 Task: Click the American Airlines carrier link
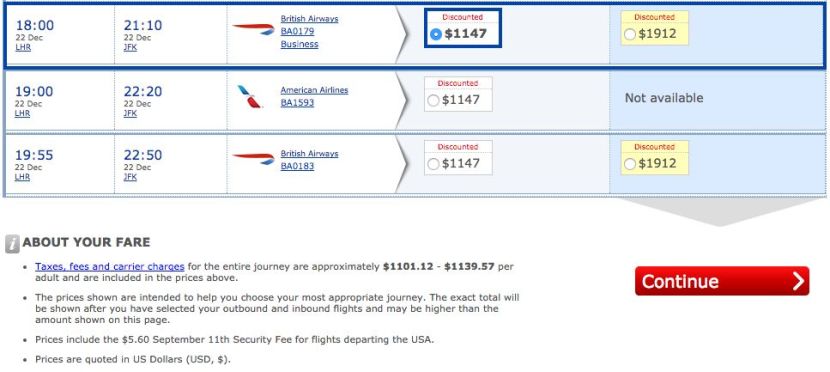[x=314, y=90]
